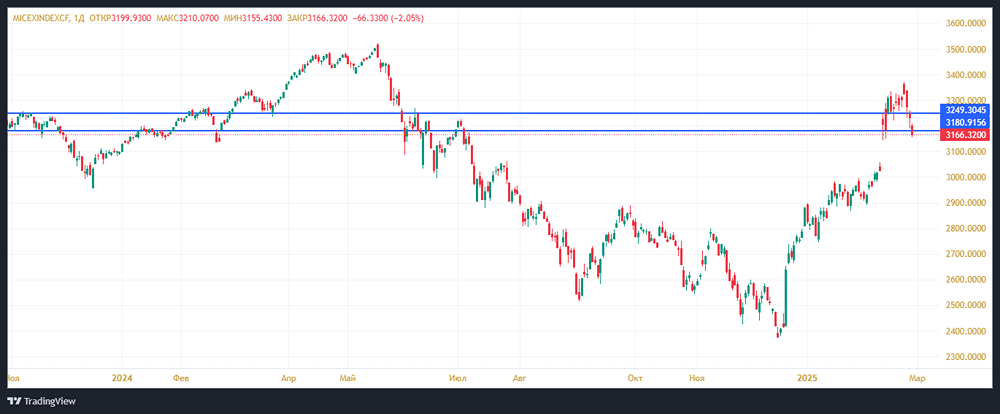Viewport: 1000px width, 414px height.
Task: Click the TradingView logo icon
Action: [x=14, y=400]
